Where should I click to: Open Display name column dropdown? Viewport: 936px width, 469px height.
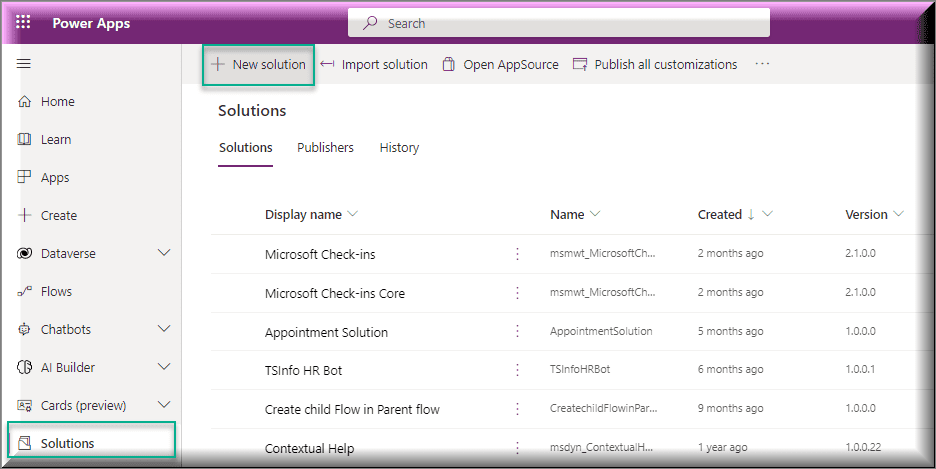pos(352,214)
